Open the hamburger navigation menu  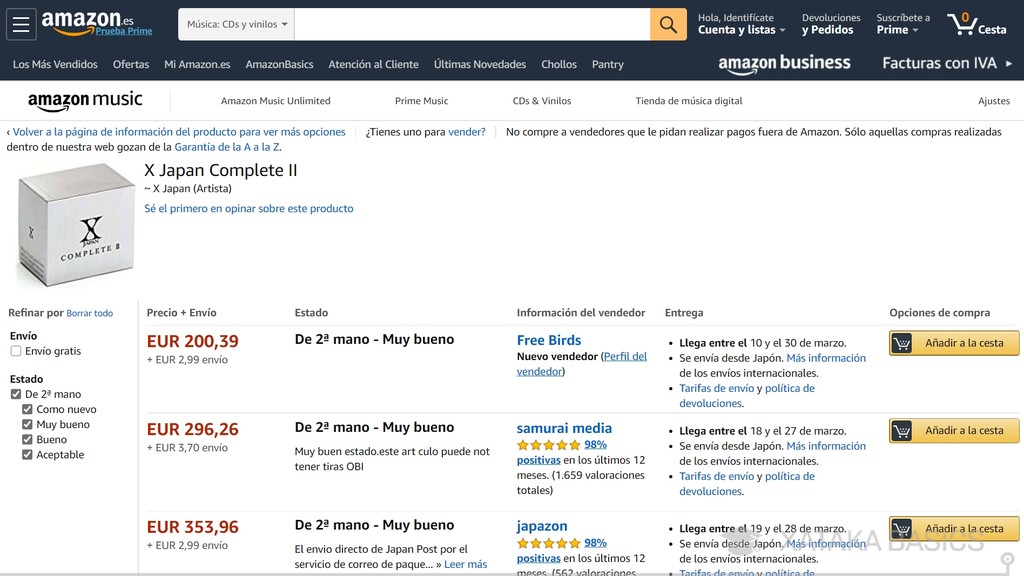pos(21,23)
